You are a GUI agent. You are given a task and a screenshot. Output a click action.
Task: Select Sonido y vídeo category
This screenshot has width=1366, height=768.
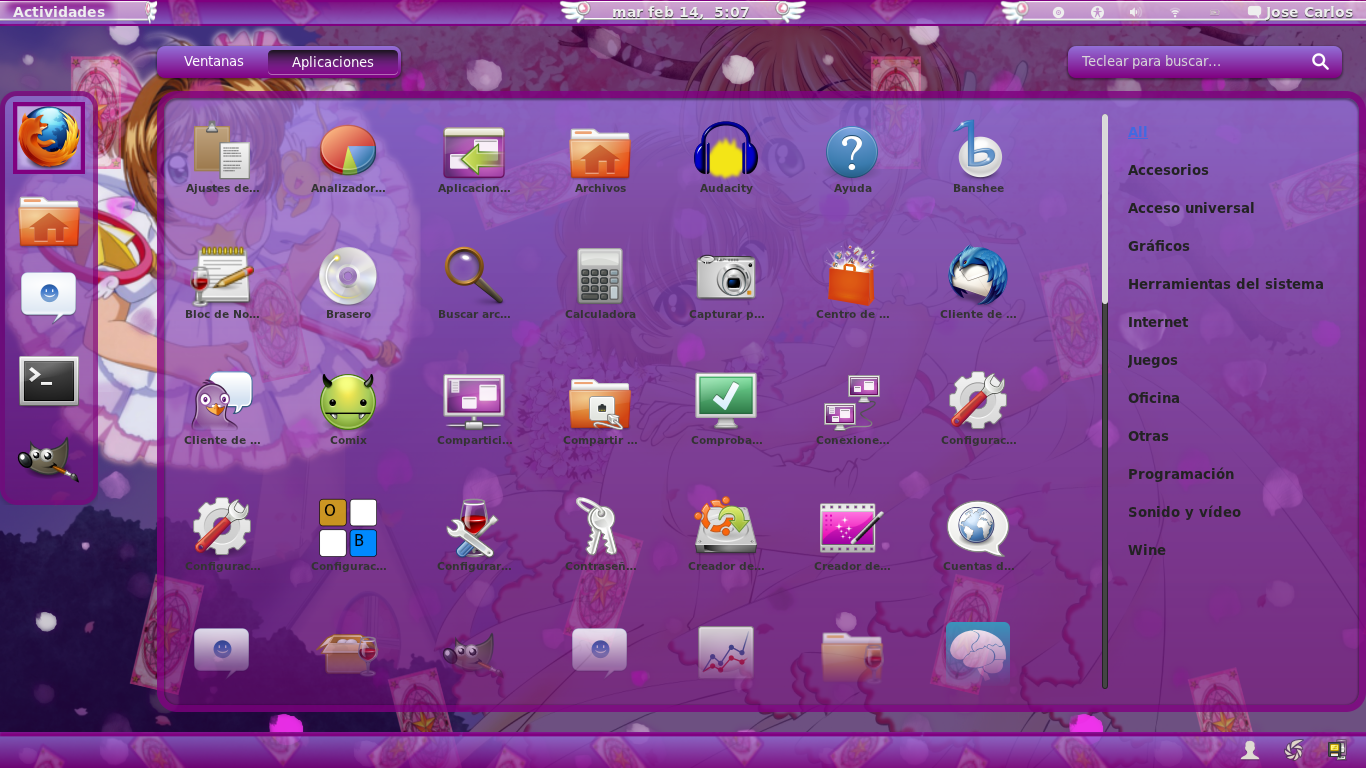pyautogui.click(x=1184, y=512)
